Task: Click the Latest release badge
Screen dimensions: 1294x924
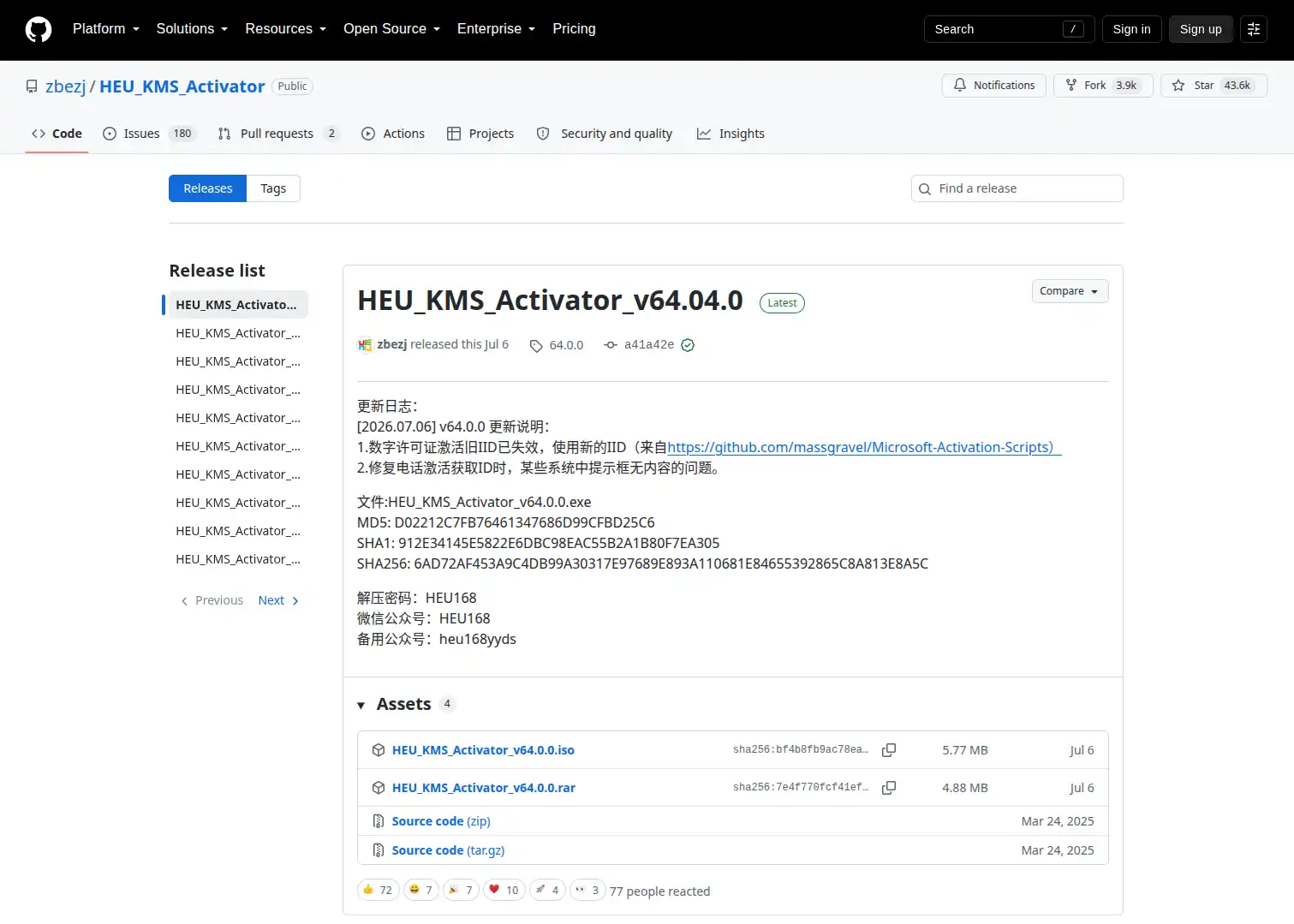Action: click(782, 303)
